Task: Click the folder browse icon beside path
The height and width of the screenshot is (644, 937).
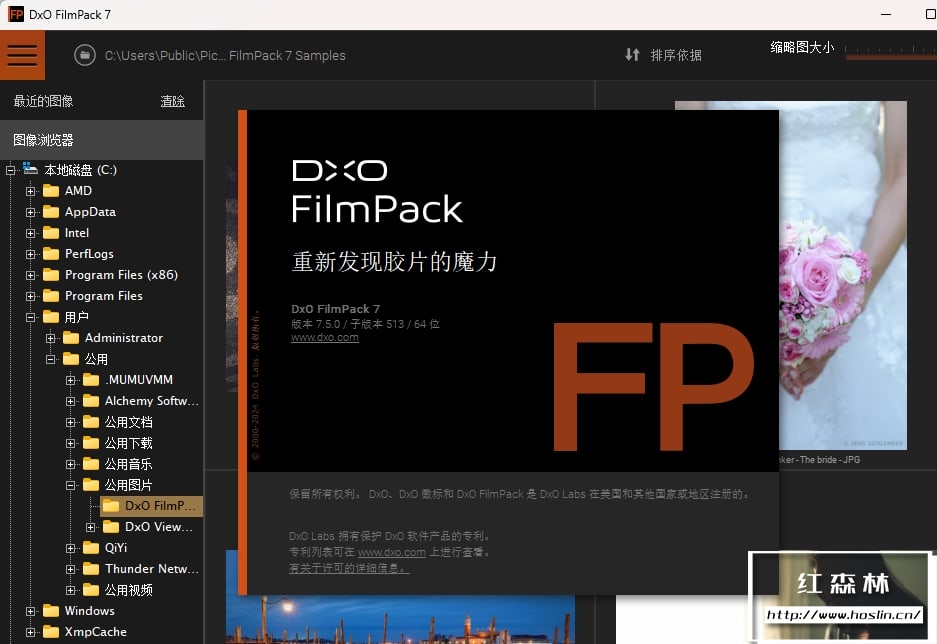Action: coord(85,56)
